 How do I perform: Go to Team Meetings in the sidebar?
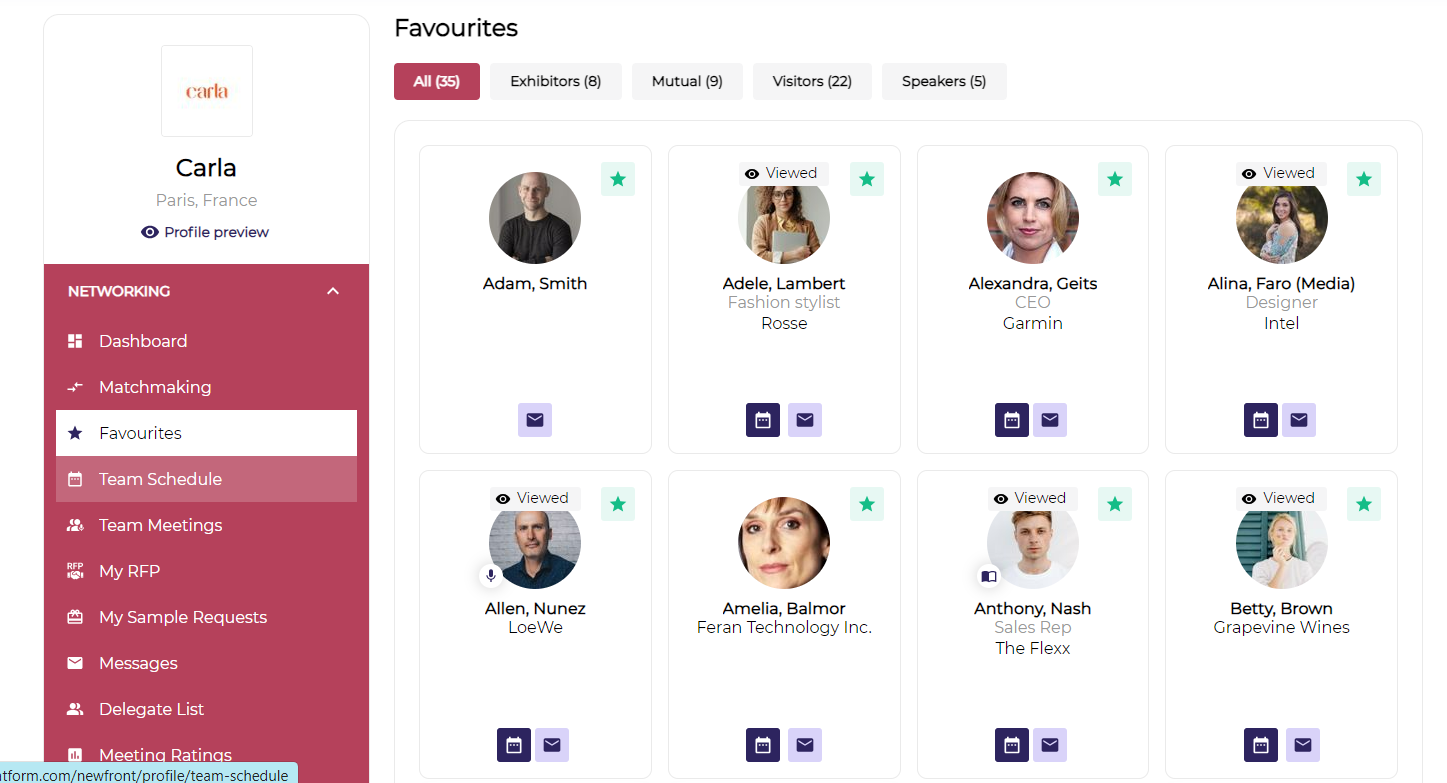pos(160,525)
